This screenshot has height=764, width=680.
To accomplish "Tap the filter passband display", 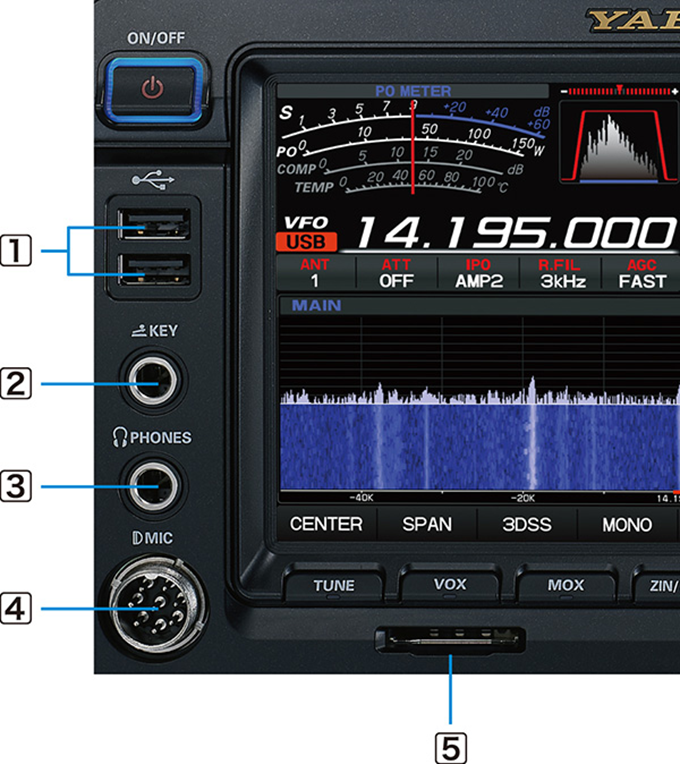I will pyautogui.click(x=619, y=142).
